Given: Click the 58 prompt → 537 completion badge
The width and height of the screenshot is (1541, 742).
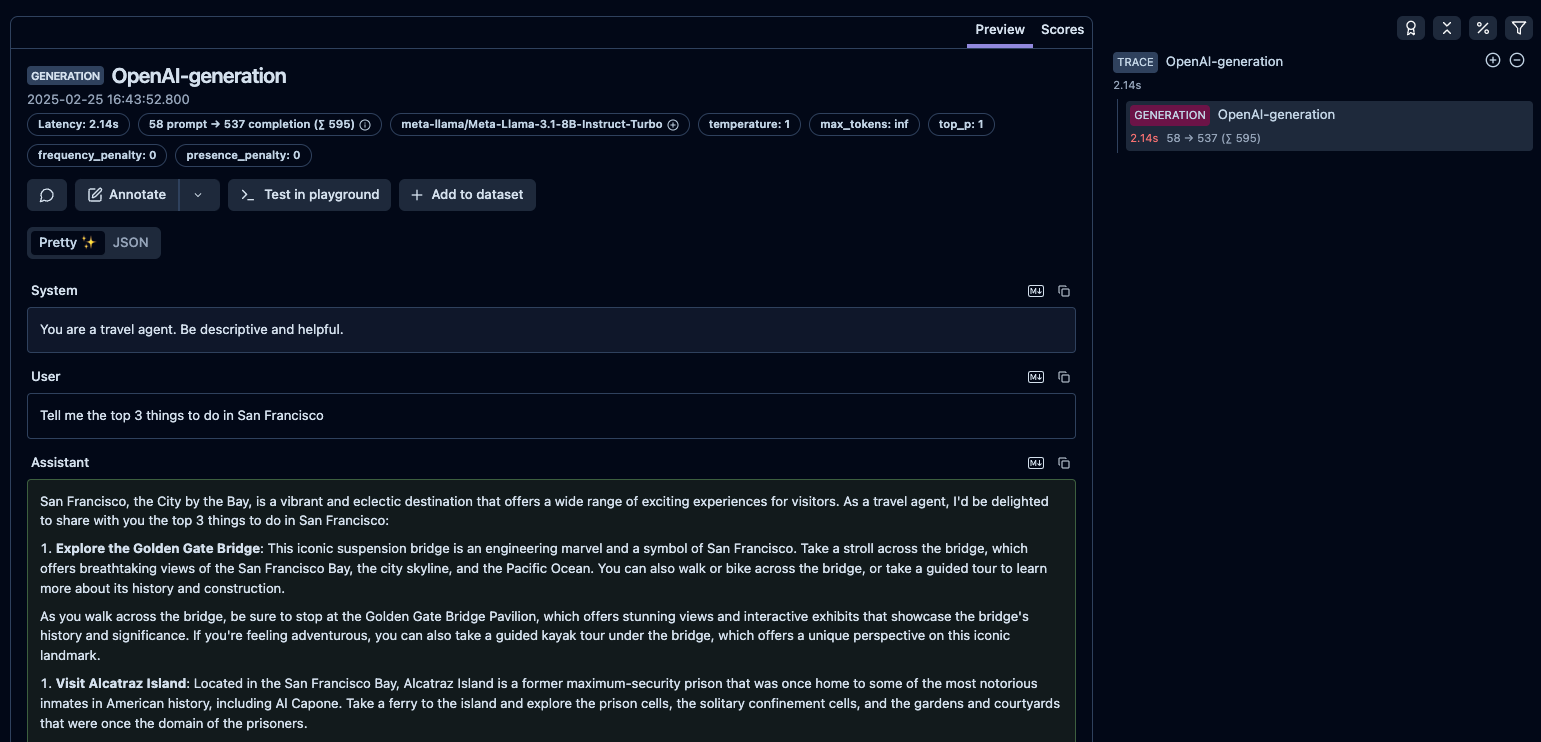Looking at the screenshot, I should (259, 125).
